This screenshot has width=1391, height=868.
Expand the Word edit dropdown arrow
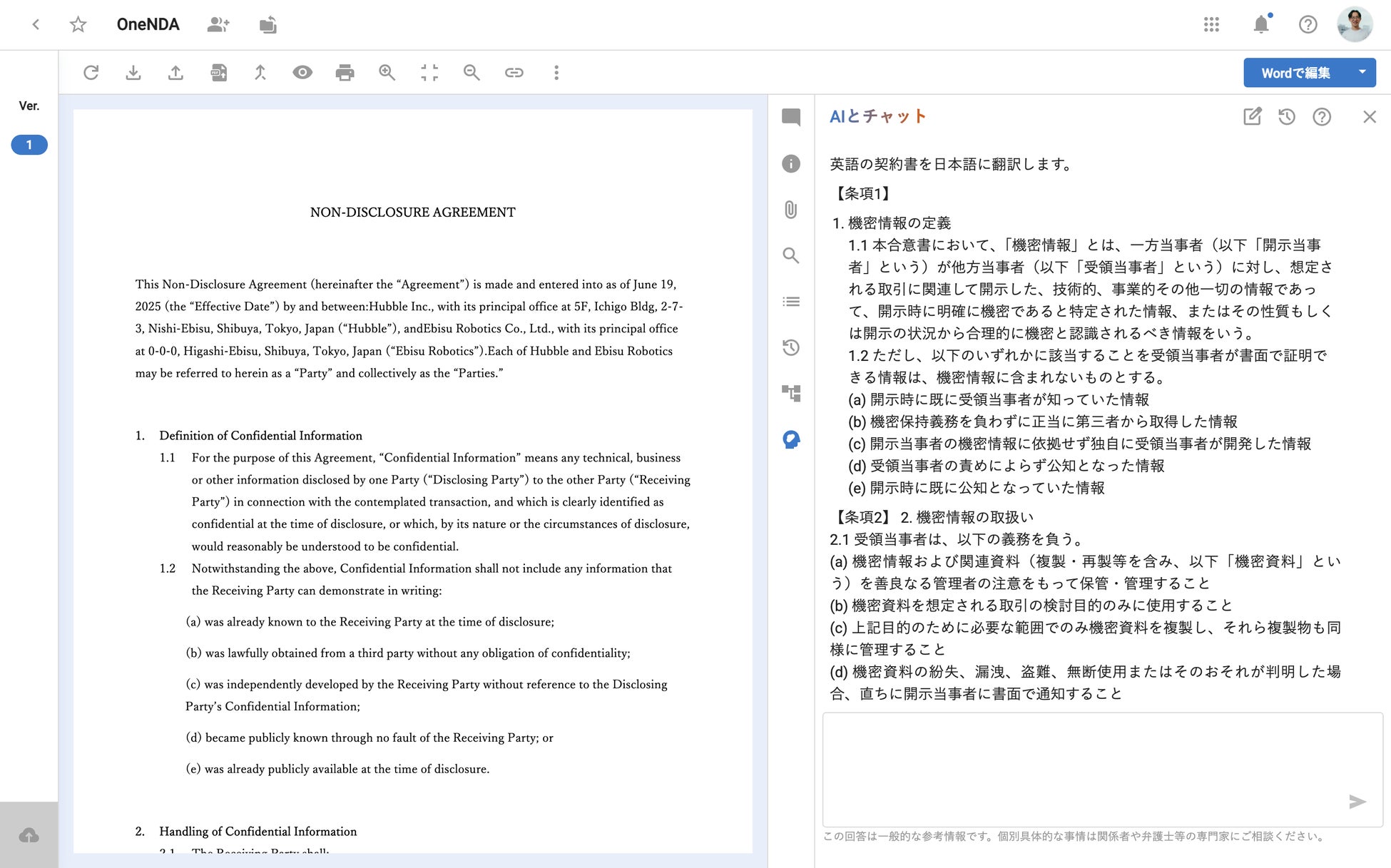tap(1362, 73)
